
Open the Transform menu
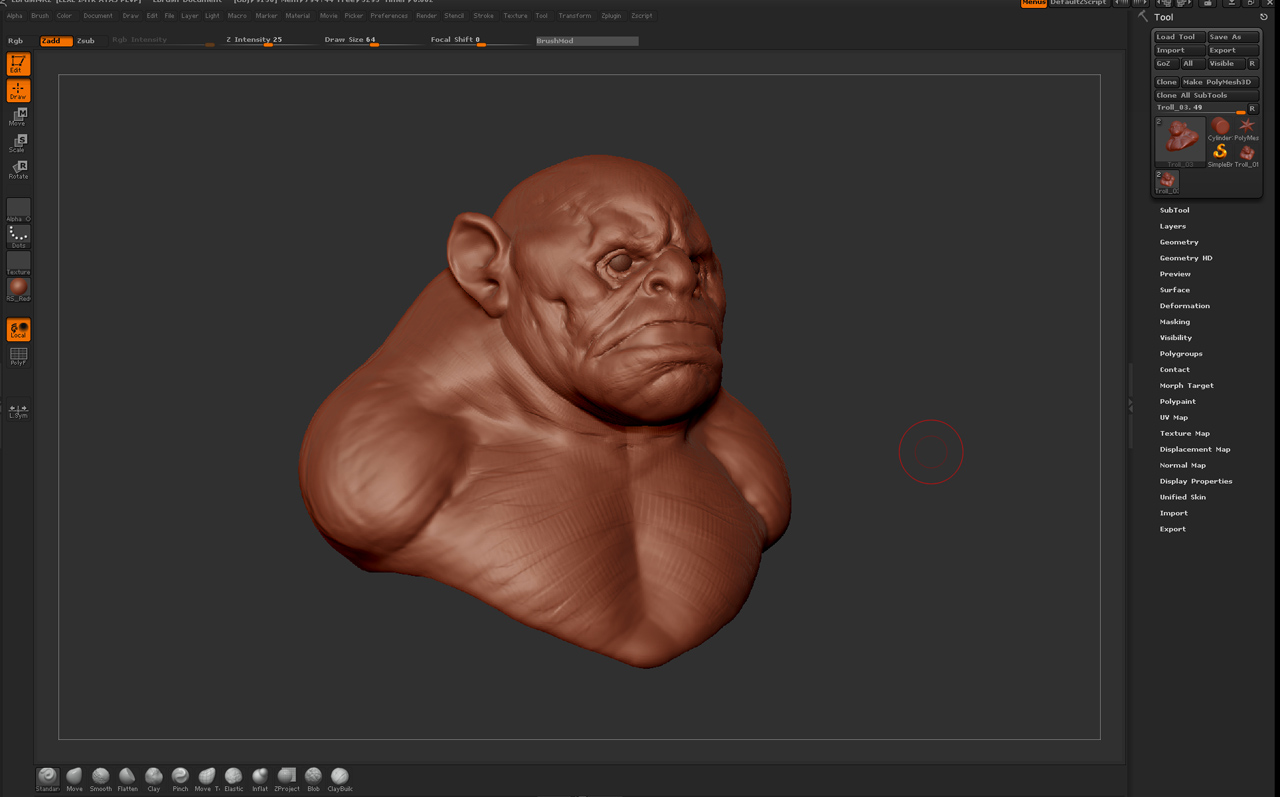[x=575, y=16]
